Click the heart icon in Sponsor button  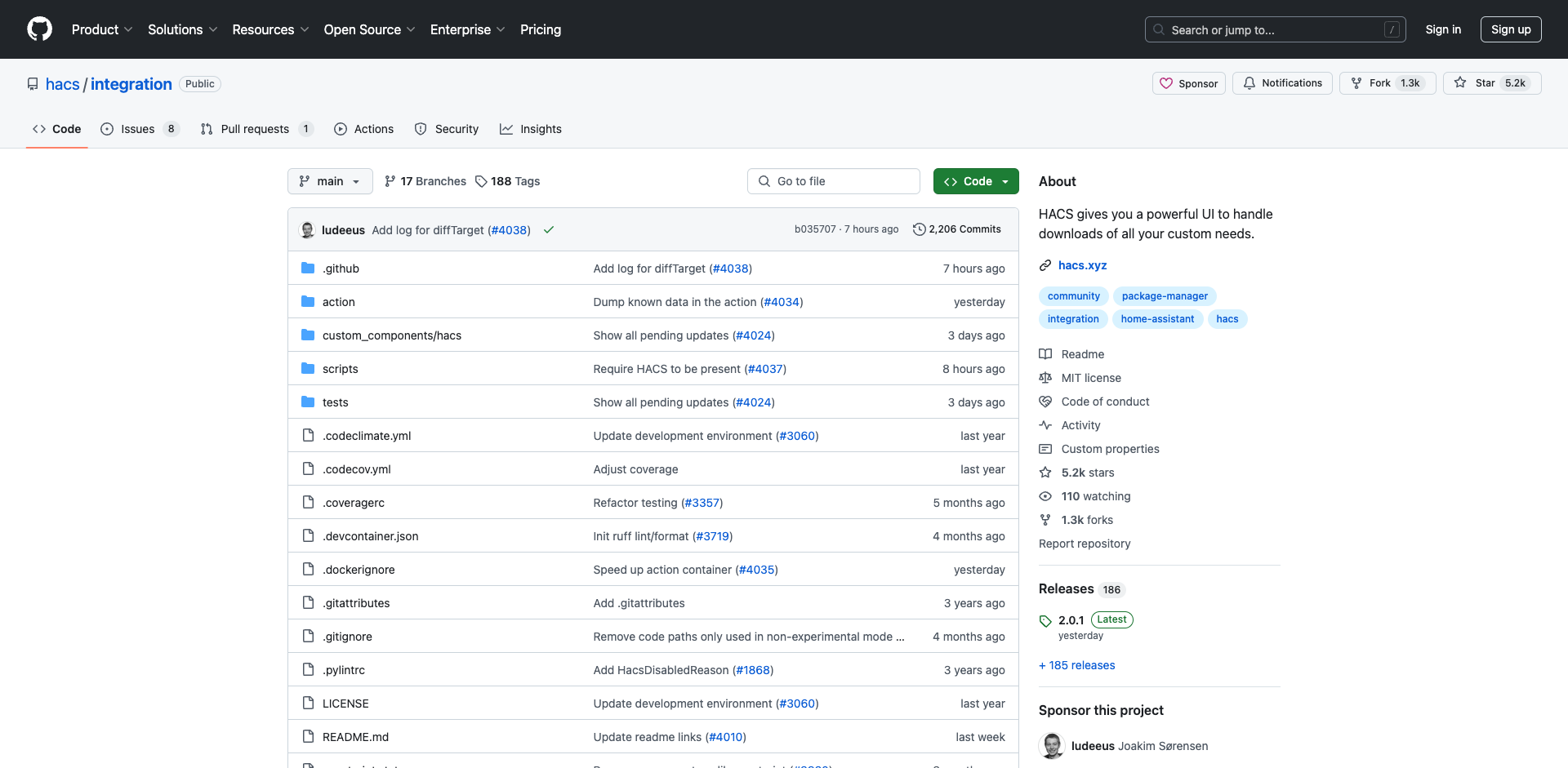tap(1166, 83)
